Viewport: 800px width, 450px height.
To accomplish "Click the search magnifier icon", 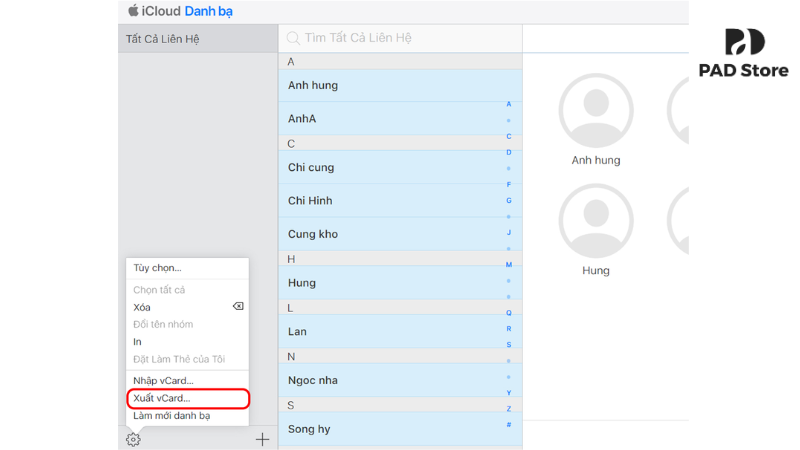I will click(x=293, y=38).
